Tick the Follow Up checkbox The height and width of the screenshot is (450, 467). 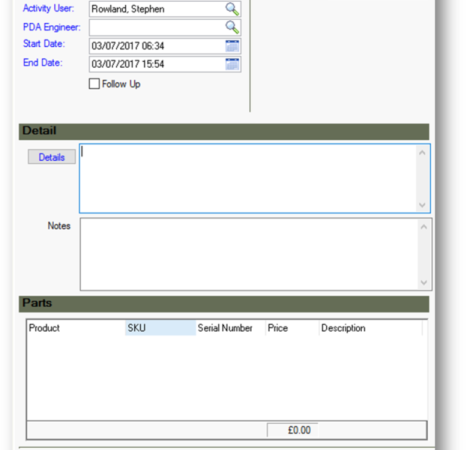[x=94, y=84]
